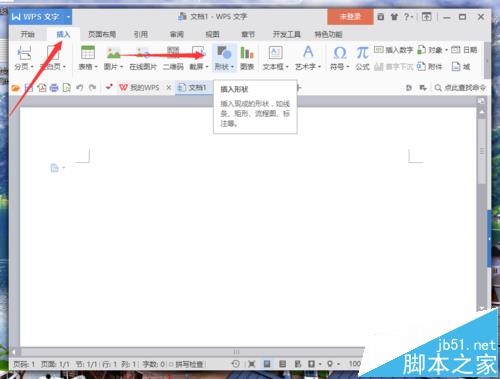Insert an attachment with 附件

[430, 66]
